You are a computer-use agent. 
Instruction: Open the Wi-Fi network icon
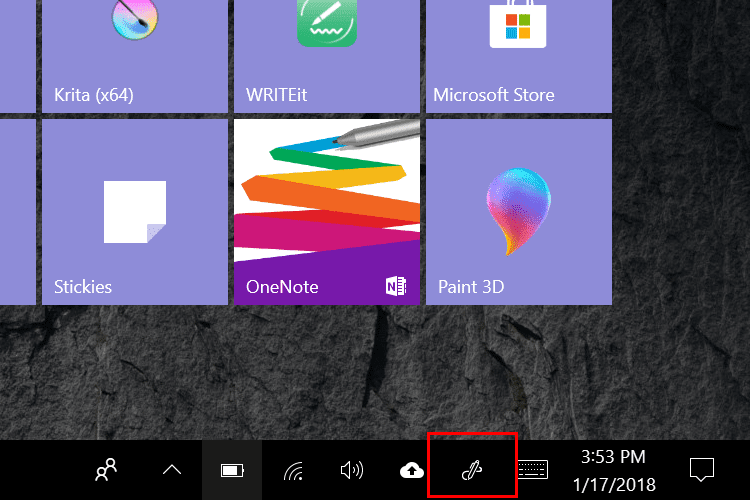point(293,470)
